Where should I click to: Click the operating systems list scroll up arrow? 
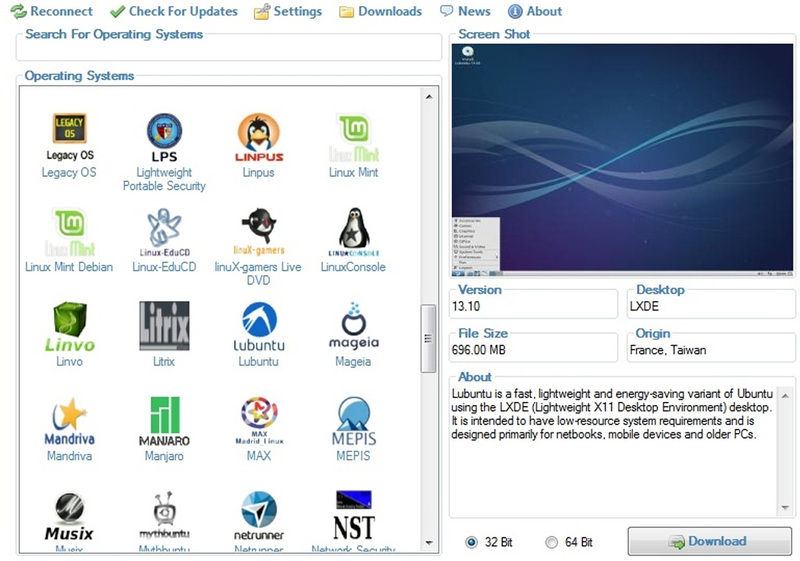(429, 96)
